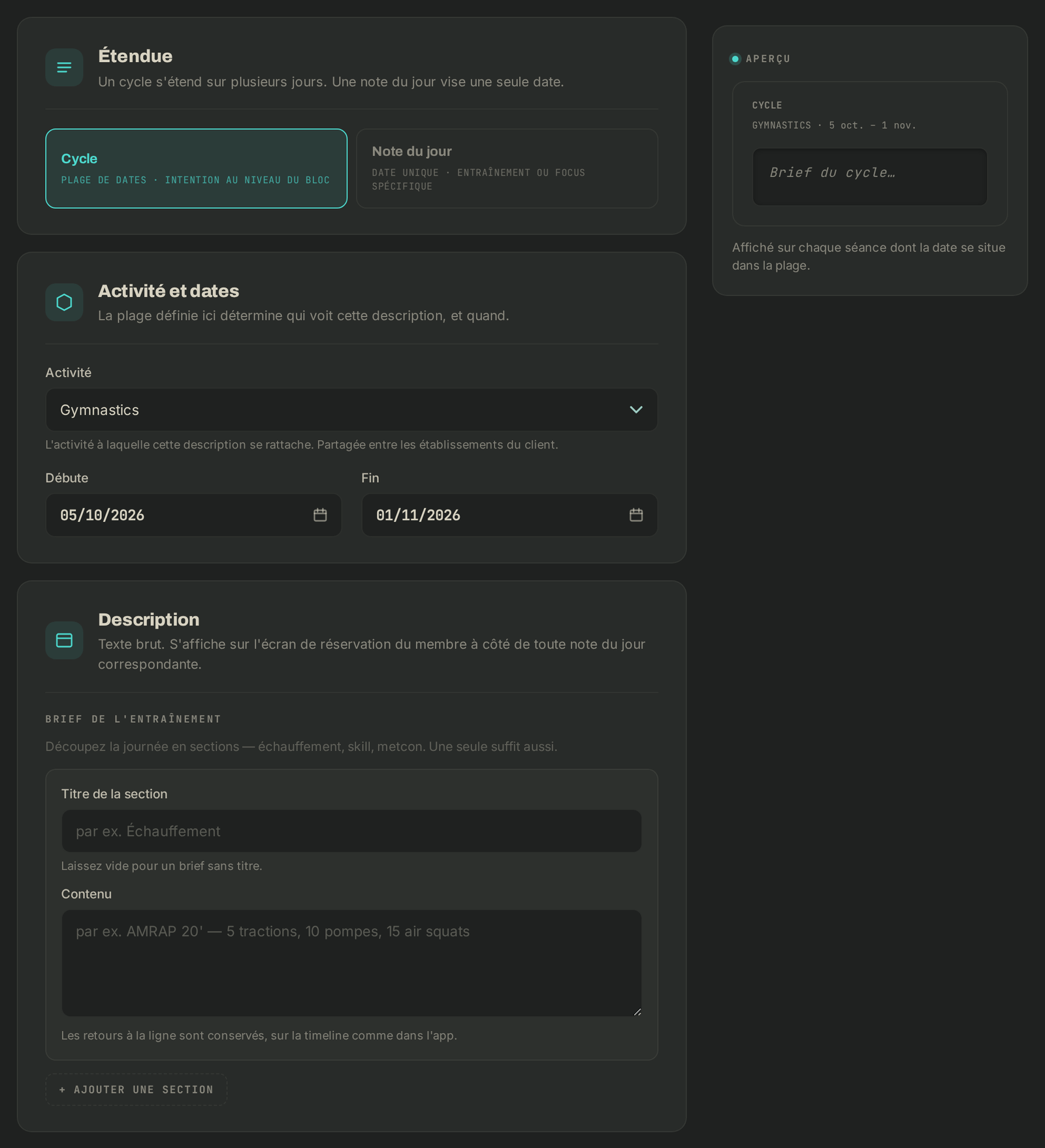Click the CYCLE label in the preview card

click(767, 105)
